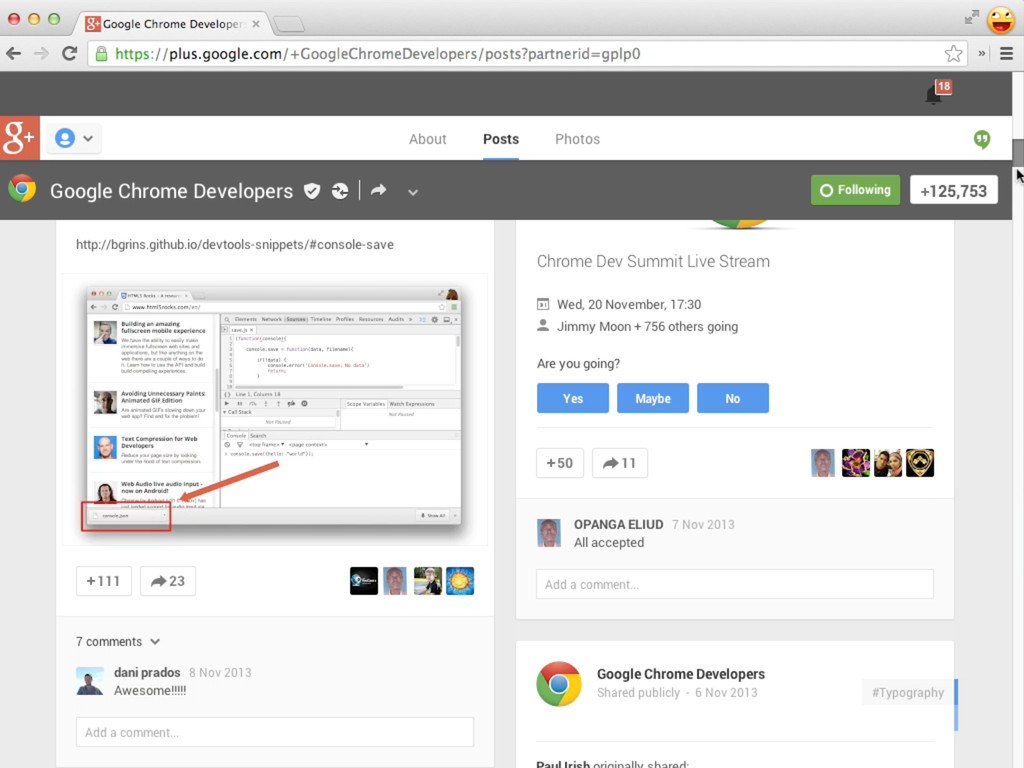Screen dimensions: 1024x768
Task: Open the notifications bell with 18 badge
Action: (934, 95)
